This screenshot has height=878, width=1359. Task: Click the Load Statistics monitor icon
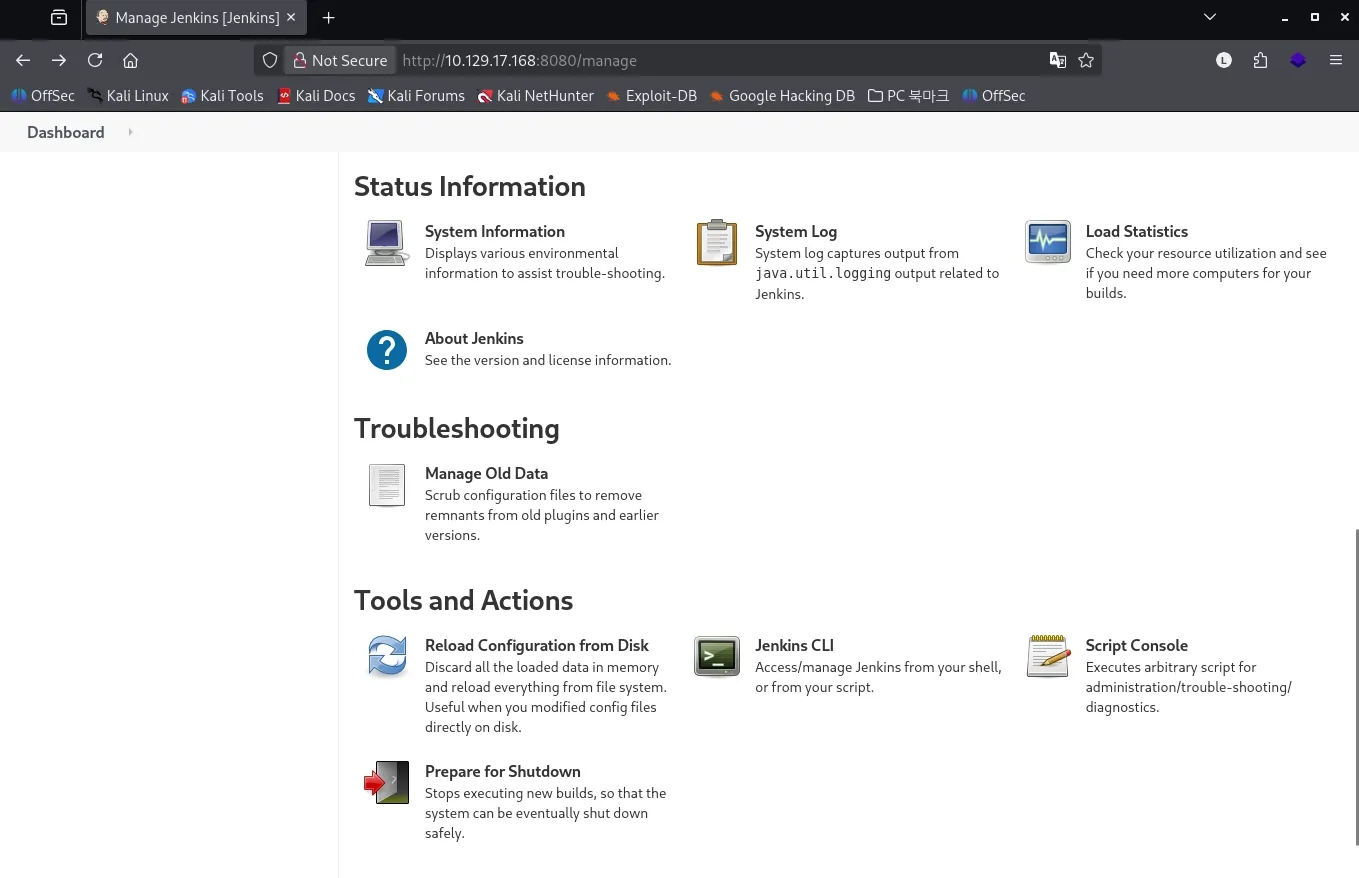[x=1048, y=242]
